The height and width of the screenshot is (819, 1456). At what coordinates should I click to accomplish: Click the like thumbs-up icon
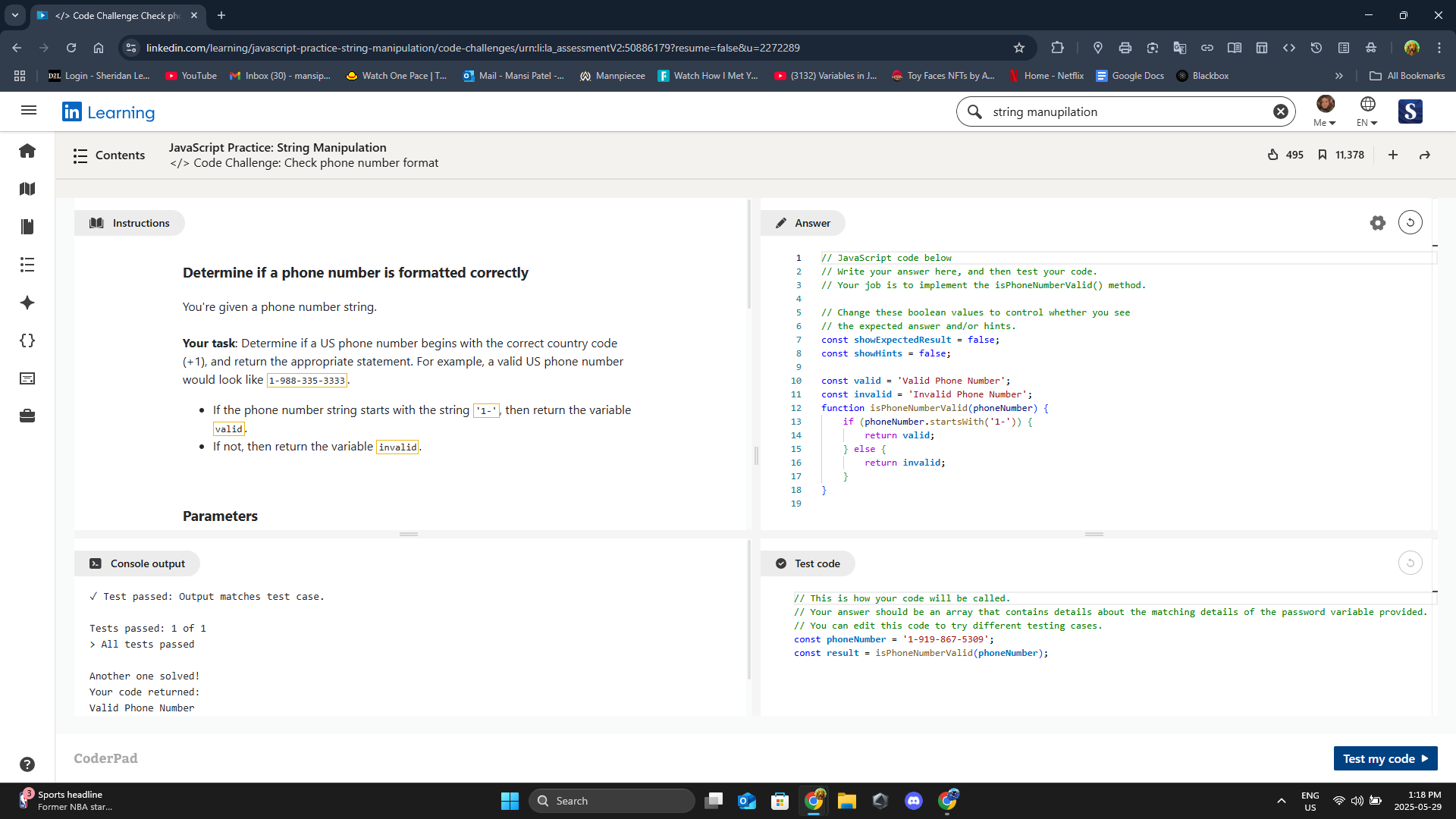point(1273,155)
